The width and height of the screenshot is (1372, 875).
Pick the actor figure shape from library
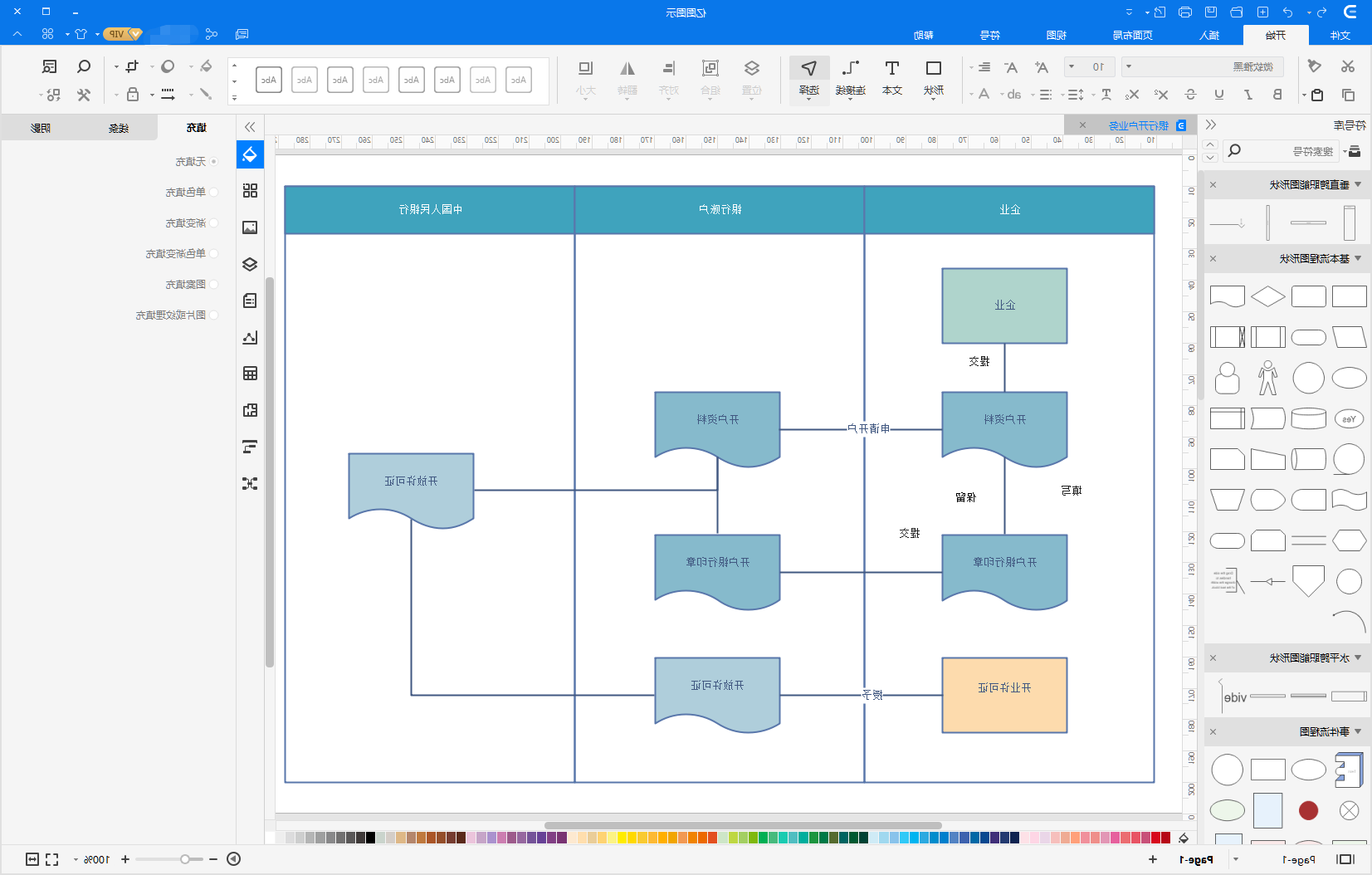point(1267,378)
